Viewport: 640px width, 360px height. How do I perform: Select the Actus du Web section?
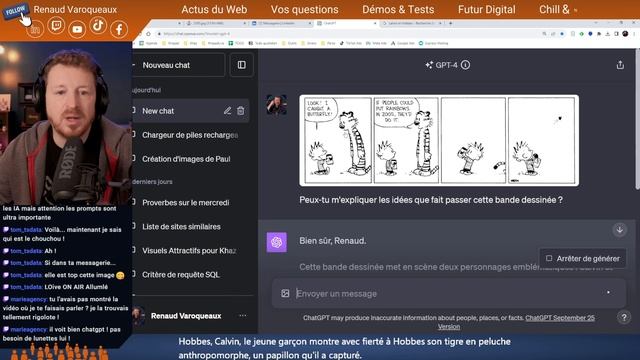(x=214, y=9)
